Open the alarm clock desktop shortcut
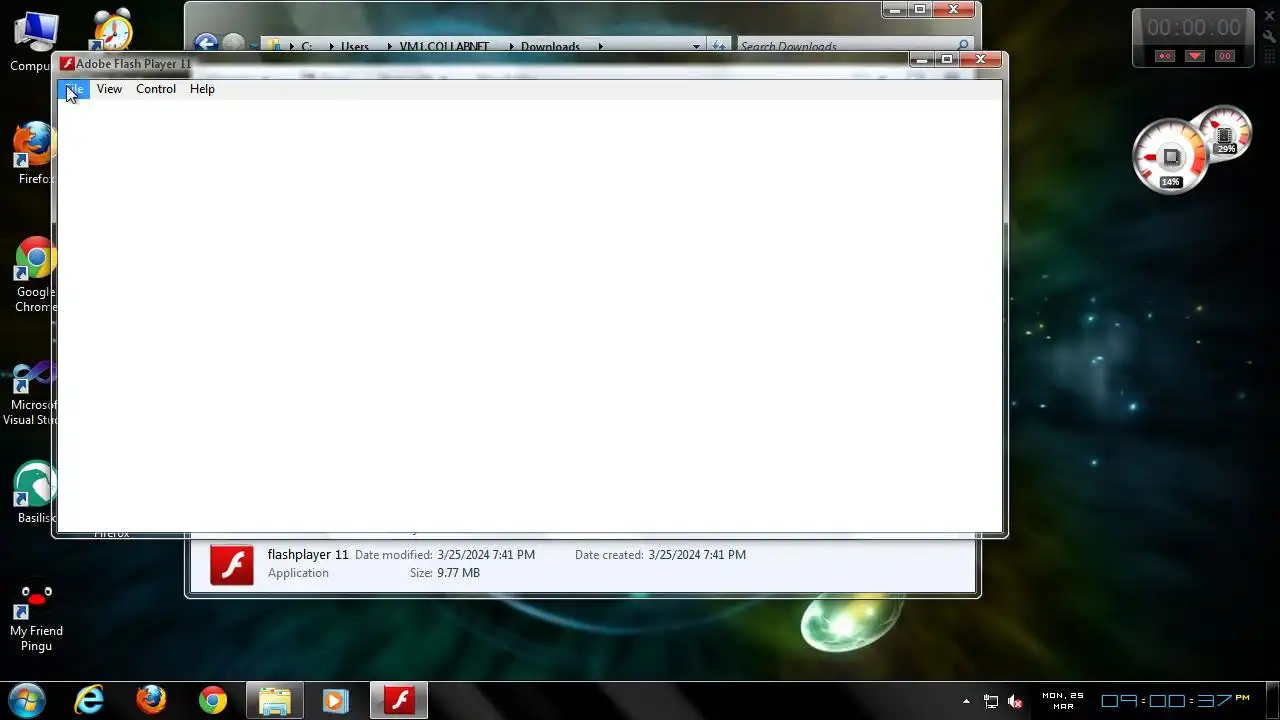Image resolution: width=1280 pixels, height=720 pixels. [x=112, y=30]
